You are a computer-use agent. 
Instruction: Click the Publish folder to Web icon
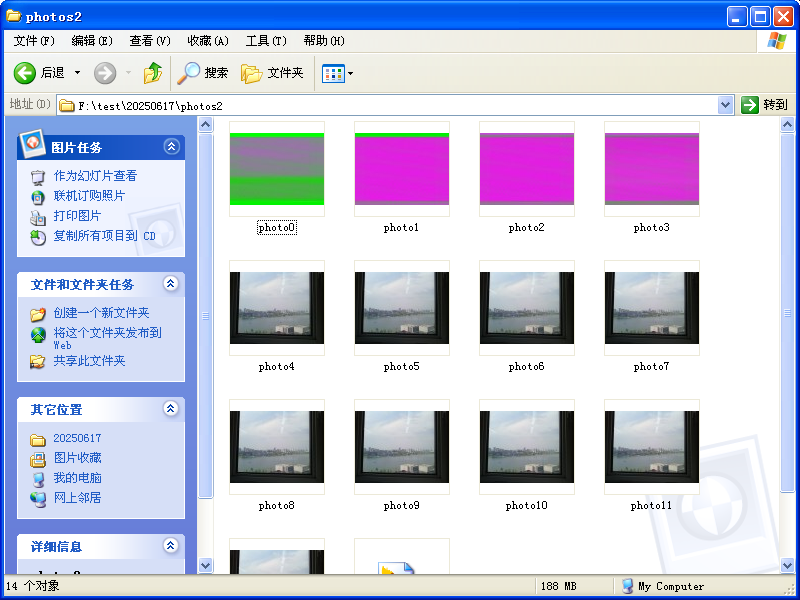pyautogui.click(x=38, y=334)
